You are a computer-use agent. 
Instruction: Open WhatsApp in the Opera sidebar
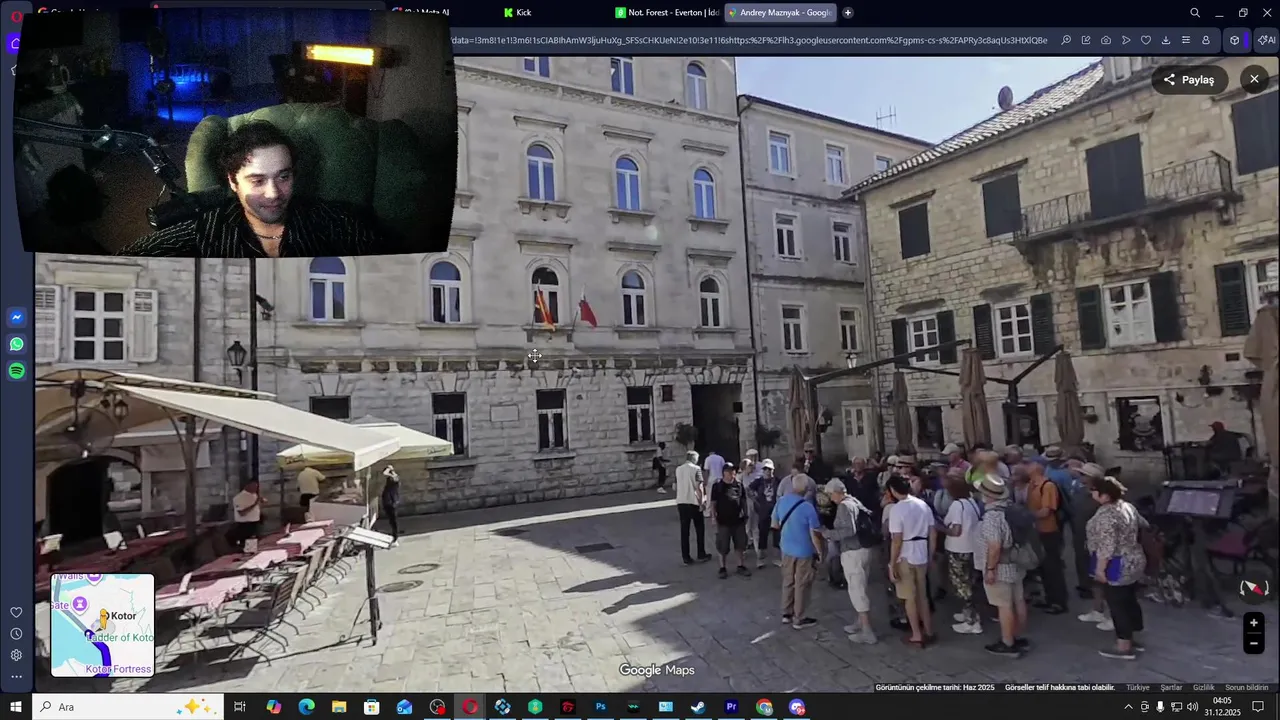tap(16, 345)
